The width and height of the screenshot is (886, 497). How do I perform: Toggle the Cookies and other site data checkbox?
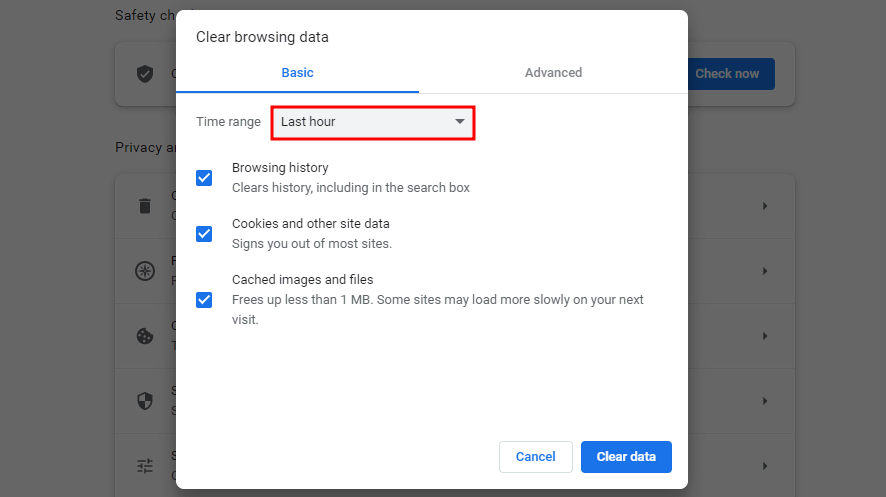(204, 234)
